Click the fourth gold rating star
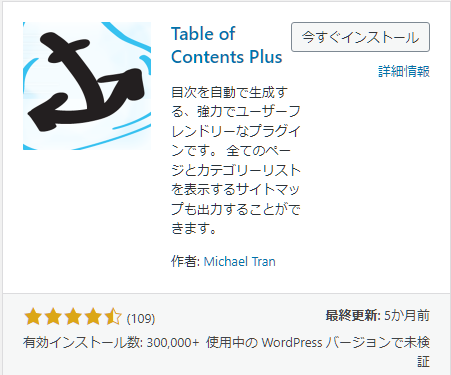 click(x=93, y=317)
